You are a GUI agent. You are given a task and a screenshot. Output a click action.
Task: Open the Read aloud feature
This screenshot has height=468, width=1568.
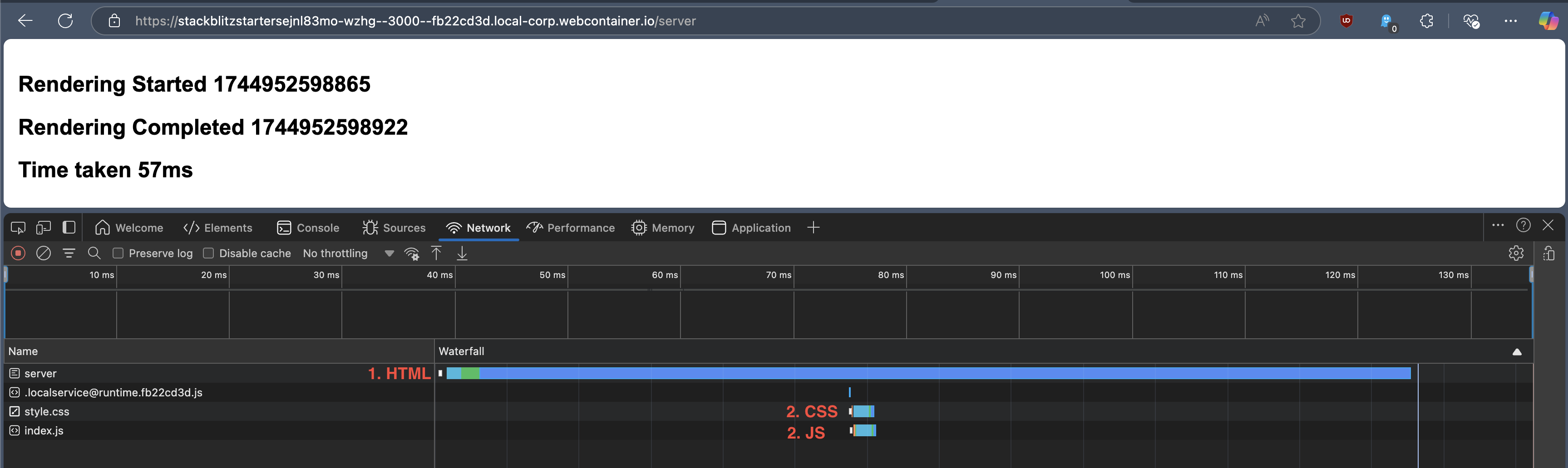[x=1262, y=21]
